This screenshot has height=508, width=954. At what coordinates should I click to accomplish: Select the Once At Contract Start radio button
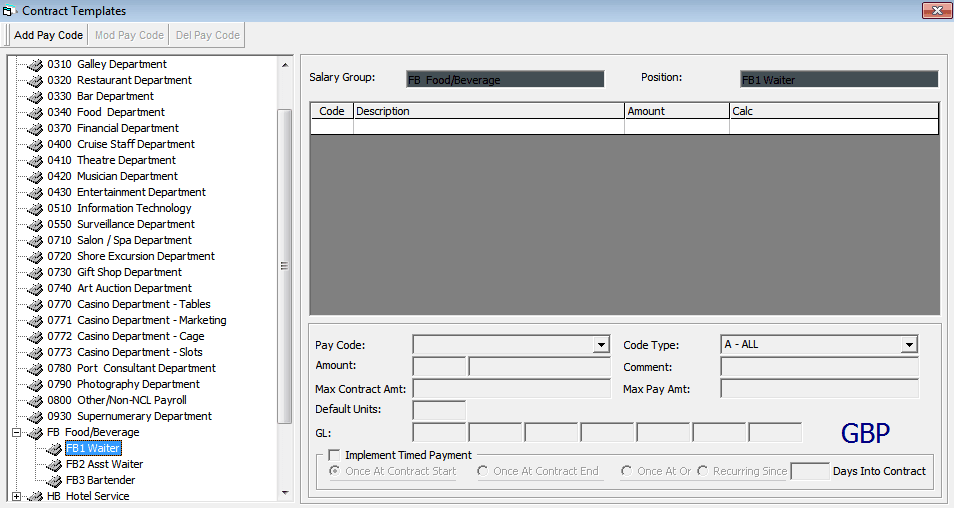334,471
